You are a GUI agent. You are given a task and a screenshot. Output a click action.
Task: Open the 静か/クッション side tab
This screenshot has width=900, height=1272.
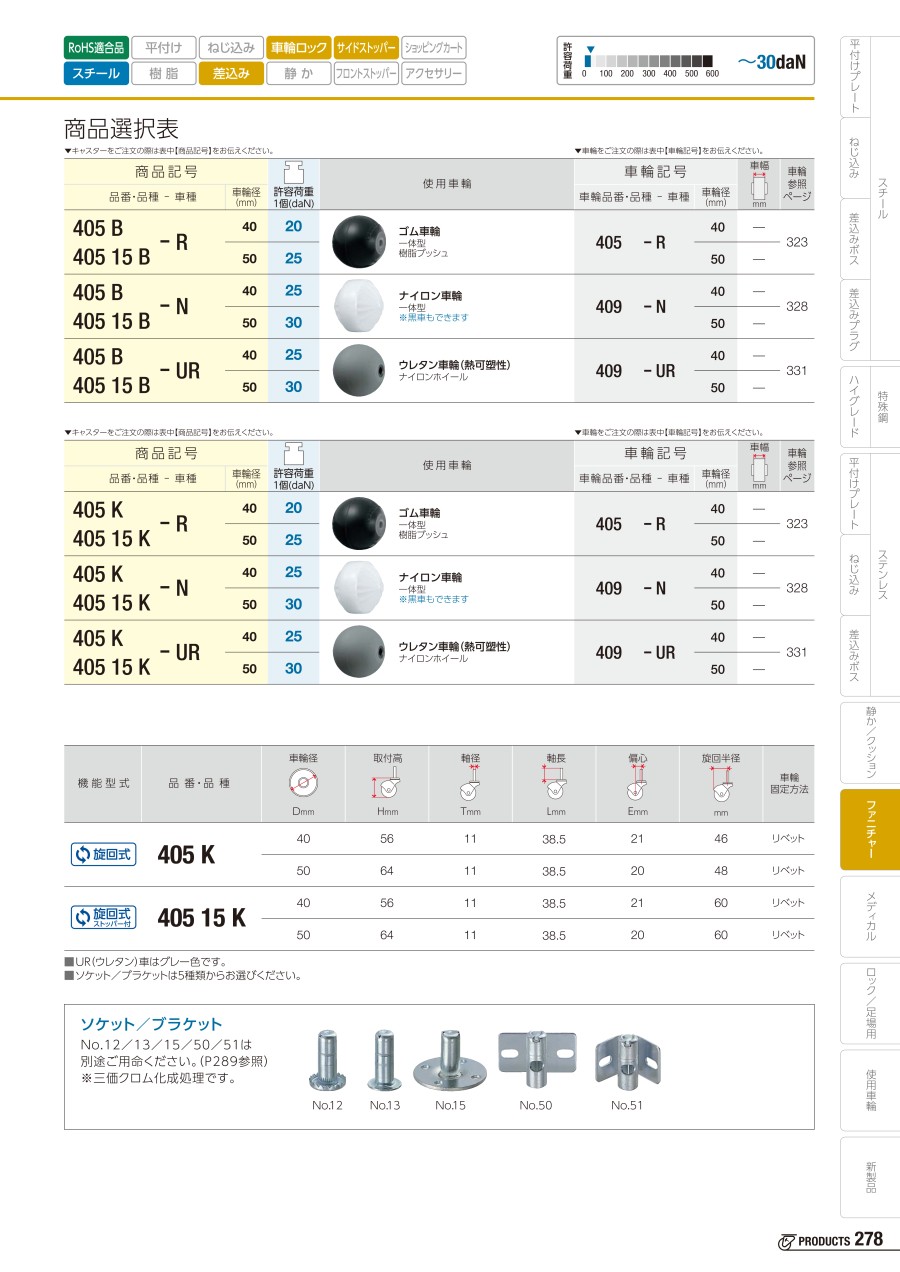[870, 743]
